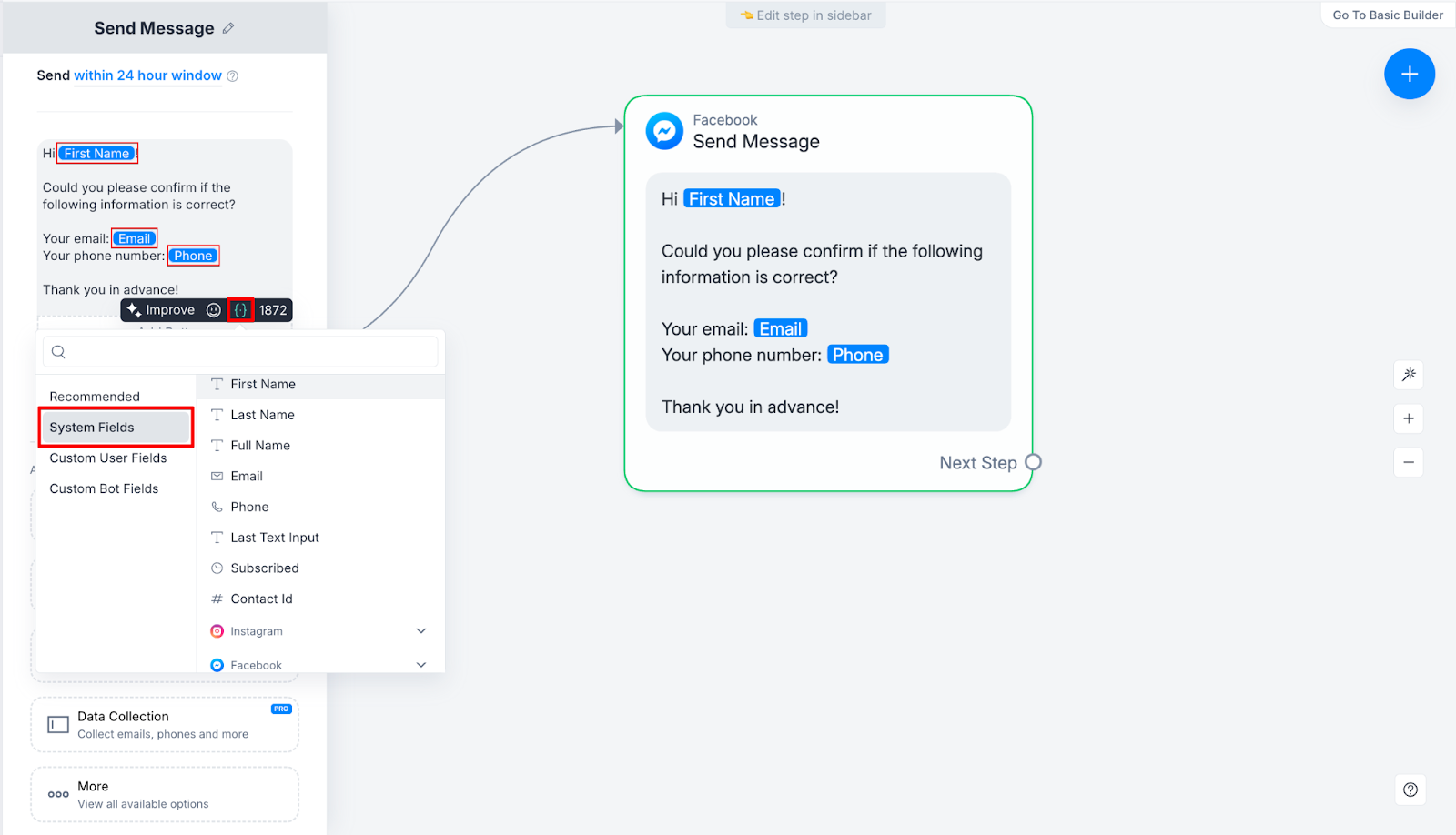
Task: Open the help question mark icon
Action: [1410, 790]
